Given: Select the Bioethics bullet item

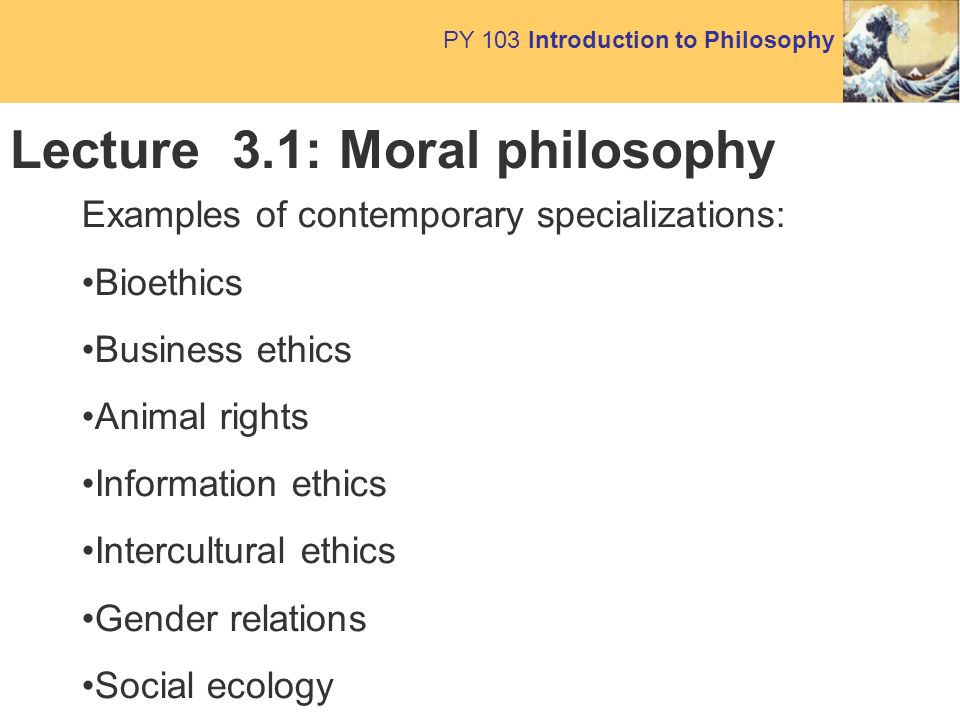Looking at the screenshot, I should tap(162, 283).
